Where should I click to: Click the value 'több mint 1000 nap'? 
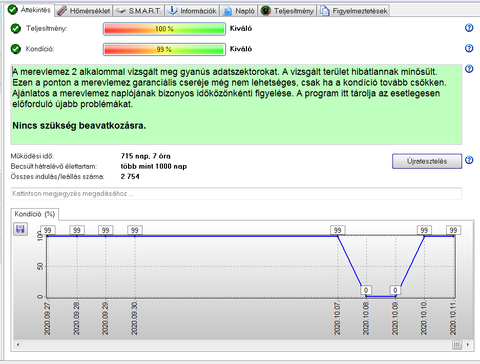[154, 166]
